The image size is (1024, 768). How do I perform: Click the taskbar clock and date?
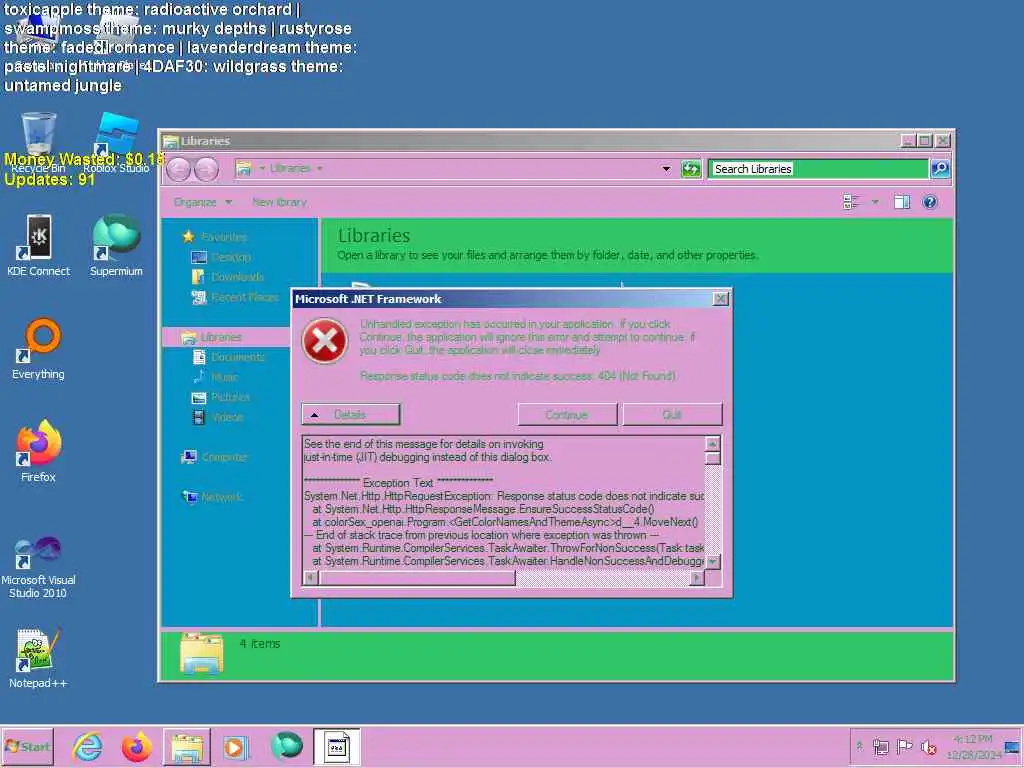(x=973, y=746)
